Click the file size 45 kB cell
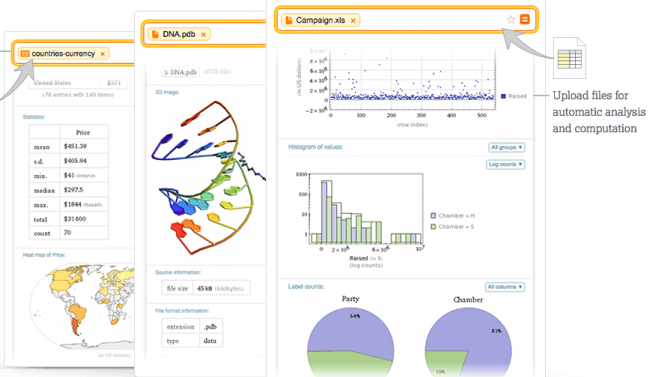 [x=221, y=288]
